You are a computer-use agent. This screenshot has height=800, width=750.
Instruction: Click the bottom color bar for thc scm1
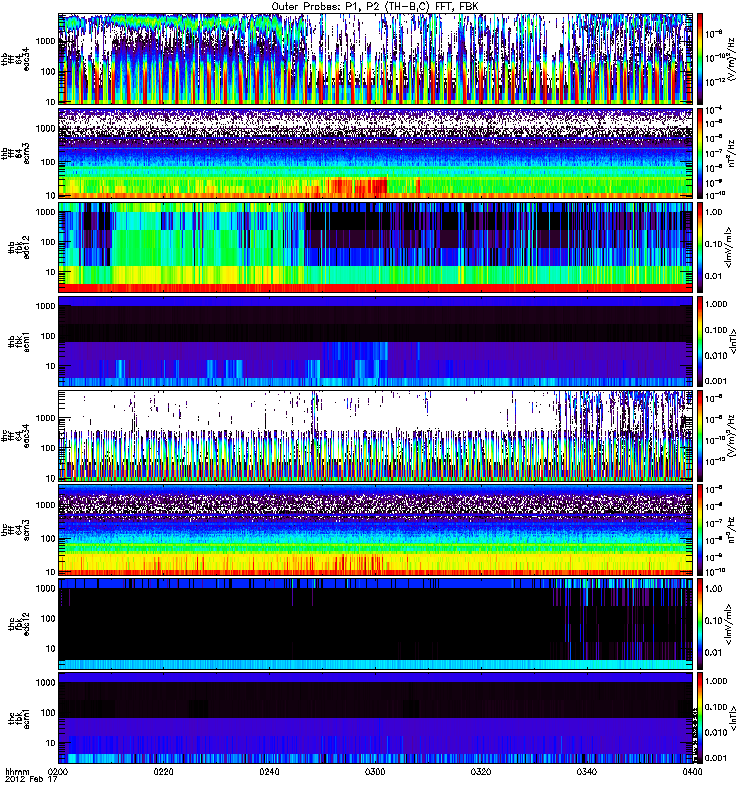[x=702, y=718]
